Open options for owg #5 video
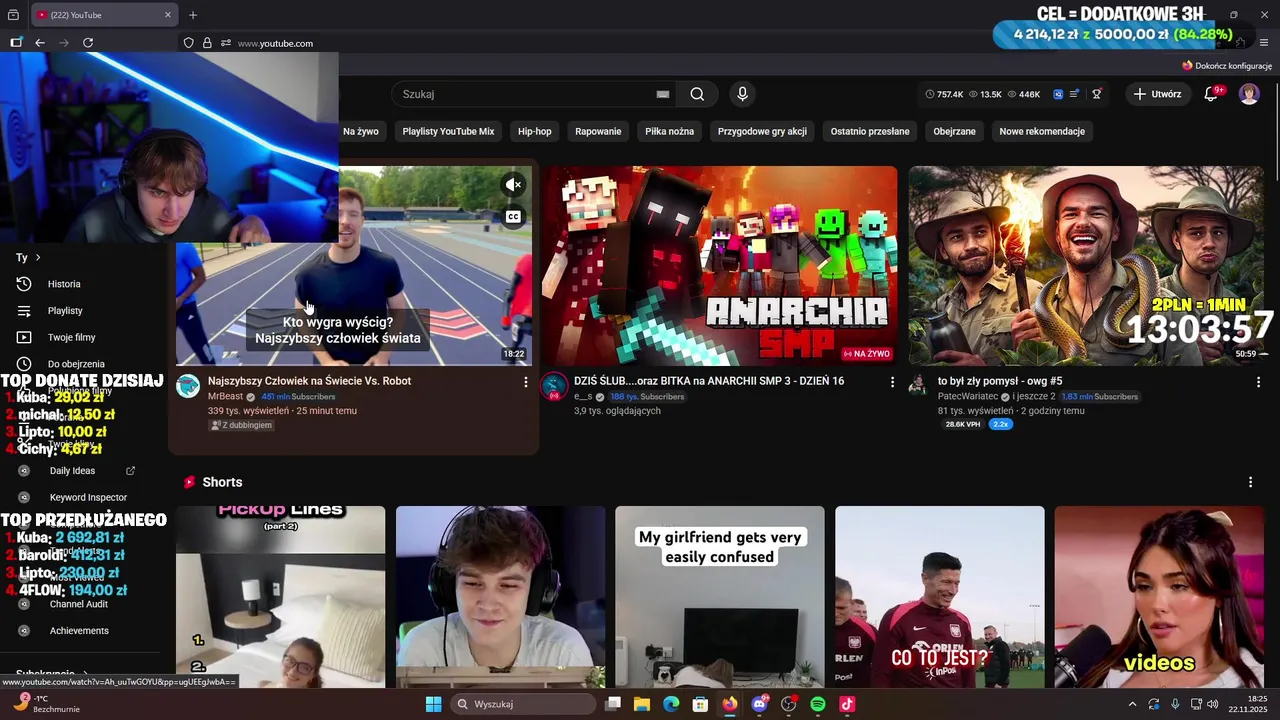 [x=1258, y=382]
